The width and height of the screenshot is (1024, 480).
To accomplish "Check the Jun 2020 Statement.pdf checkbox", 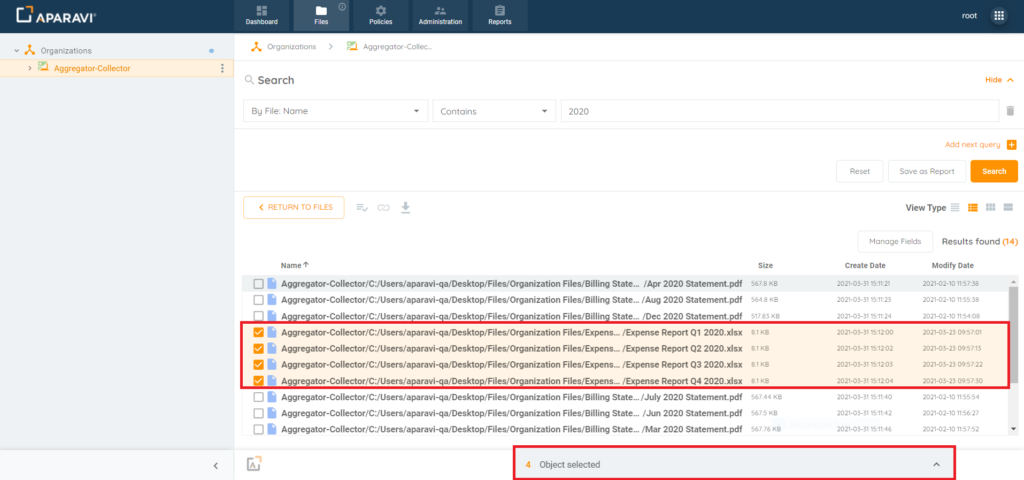I will pos(259,413).
